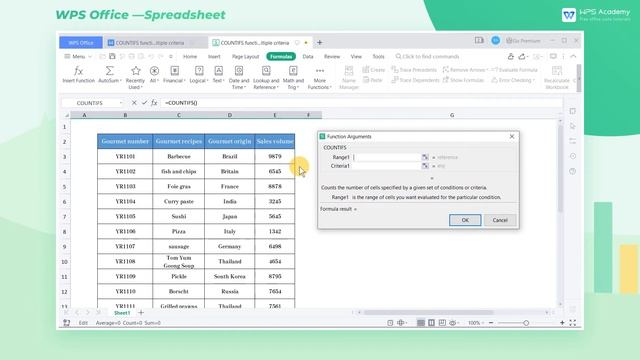The height and width of the screenshot is (360, 640).
Task: Open Lookup and Reference functions
Action: (x=266, y=78)
